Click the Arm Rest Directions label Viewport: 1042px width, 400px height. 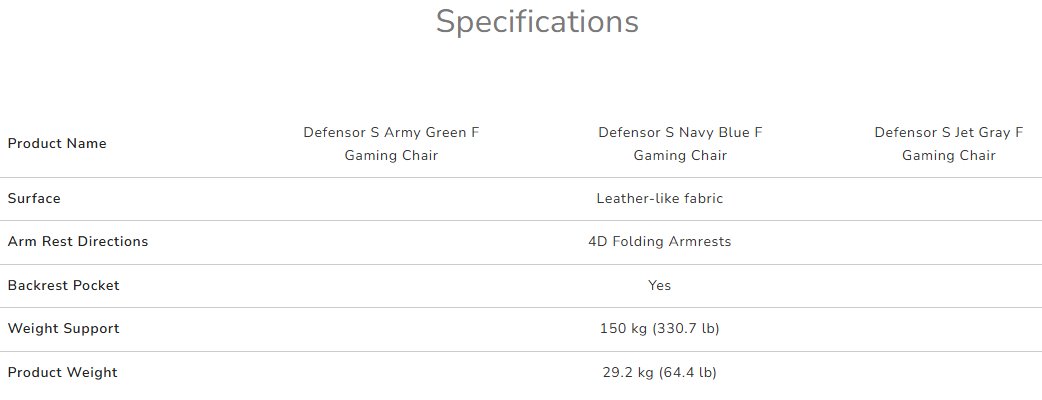coord(78,241)
